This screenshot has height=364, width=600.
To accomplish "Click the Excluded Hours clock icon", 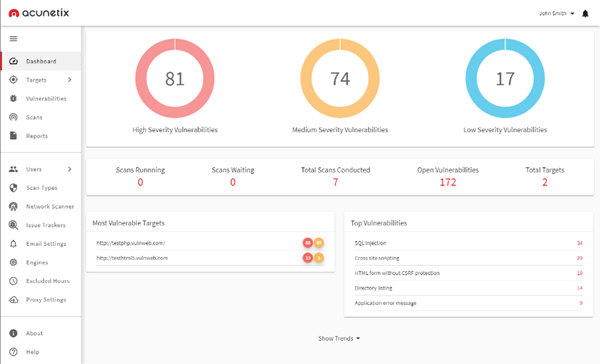I will (13, 281).
